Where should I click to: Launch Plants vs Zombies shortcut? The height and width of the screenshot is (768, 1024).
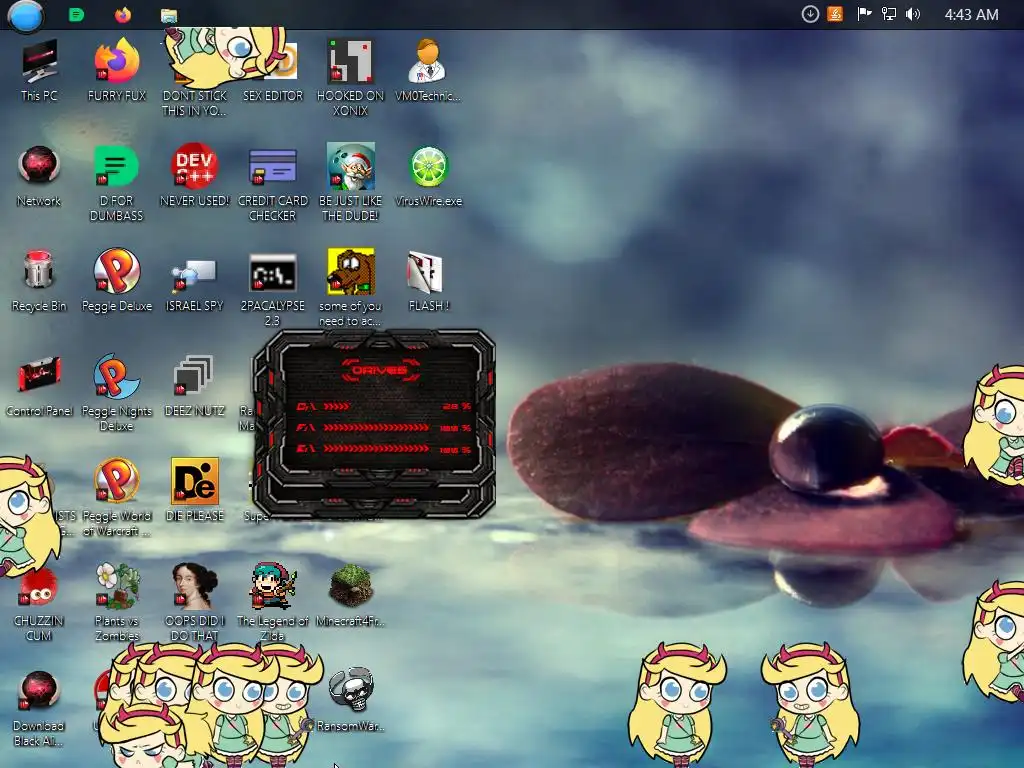click(x=117, y=602)
